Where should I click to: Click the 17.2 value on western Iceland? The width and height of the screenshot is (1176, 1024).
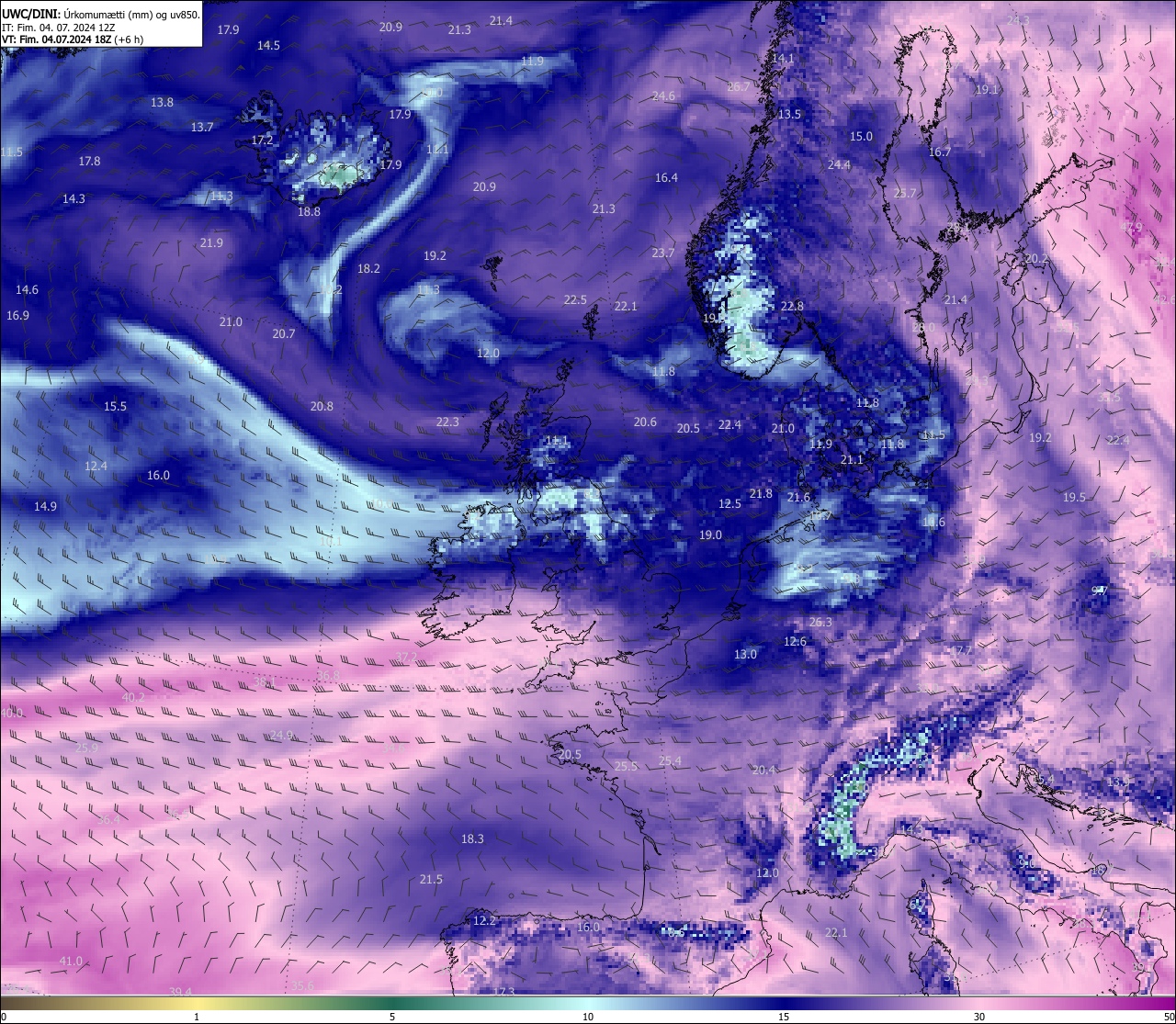[x=262, y=141]
